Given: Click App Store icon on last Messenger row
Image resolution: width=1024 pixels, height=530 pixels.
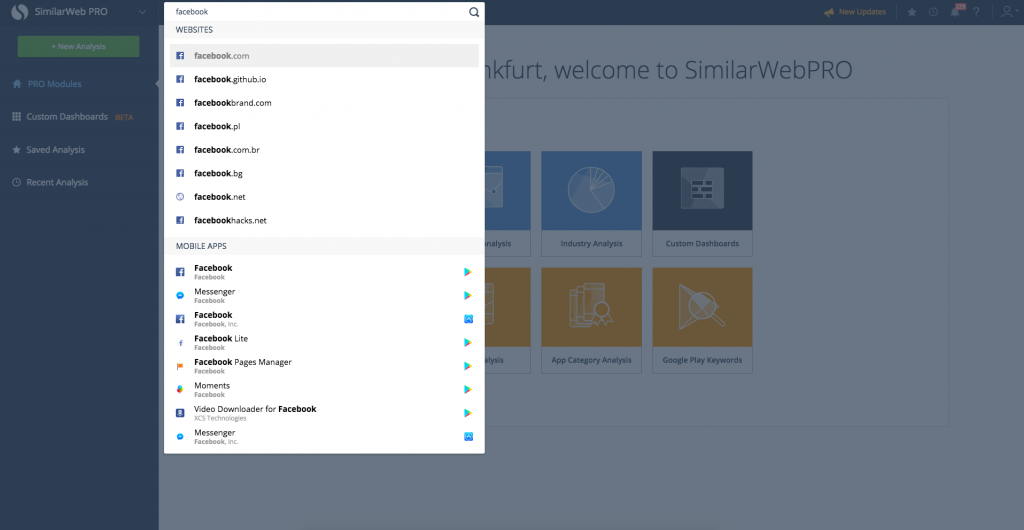Looking at the screenshot, I should pos(468,436).
